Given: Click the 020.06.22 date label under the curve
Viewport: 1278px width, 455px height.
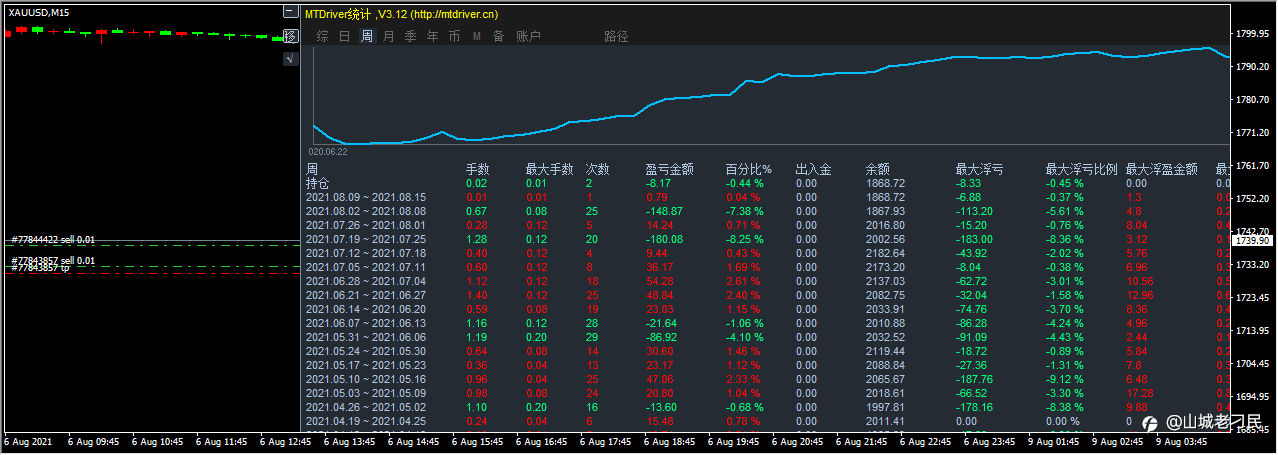Looking at the screenshot, I should pyautogui.click(x=328, y=152).
